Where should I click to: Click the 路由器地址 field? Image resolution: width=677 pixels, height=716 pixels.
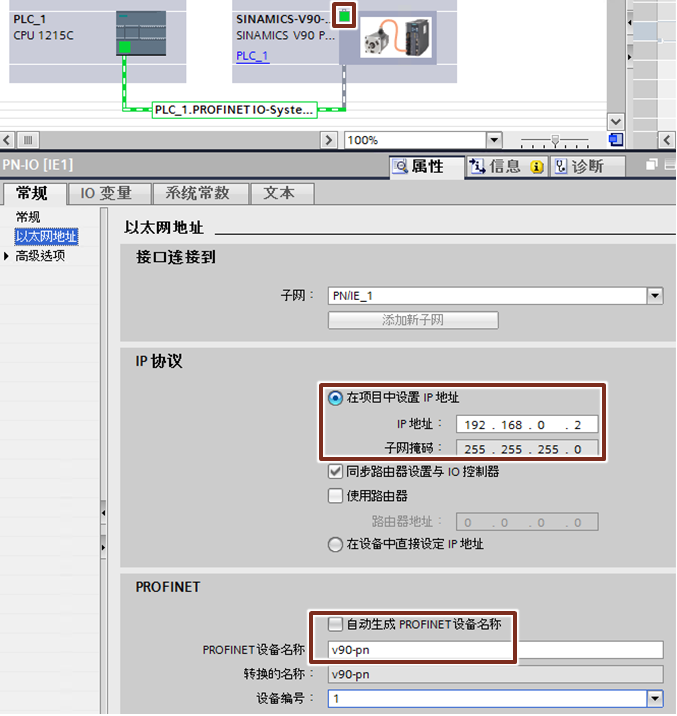click(x=527, y=522)
